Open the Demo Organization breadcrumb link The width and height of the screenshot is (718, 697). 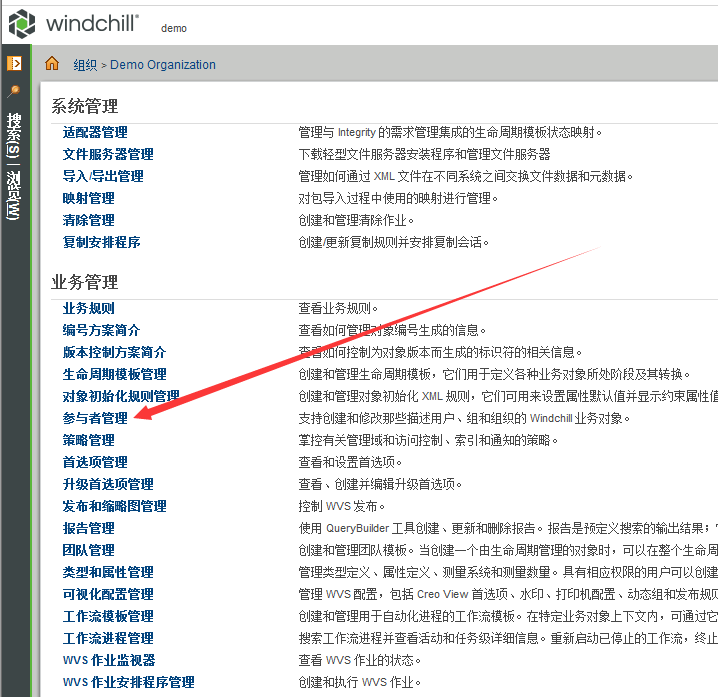pyautogui.click(x=163, y=65)
